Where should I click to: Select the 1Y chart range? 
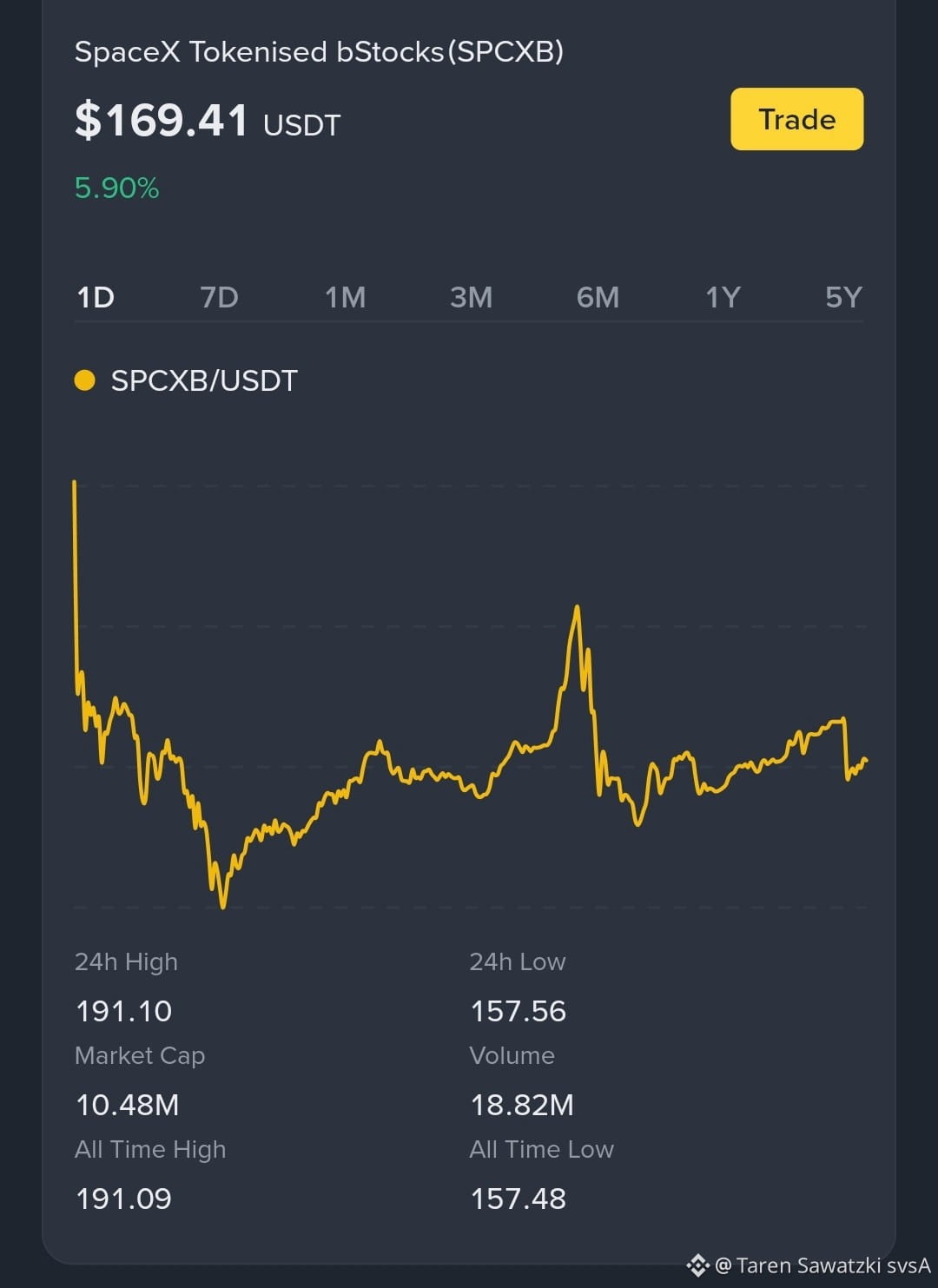click(x=722, y=298)
